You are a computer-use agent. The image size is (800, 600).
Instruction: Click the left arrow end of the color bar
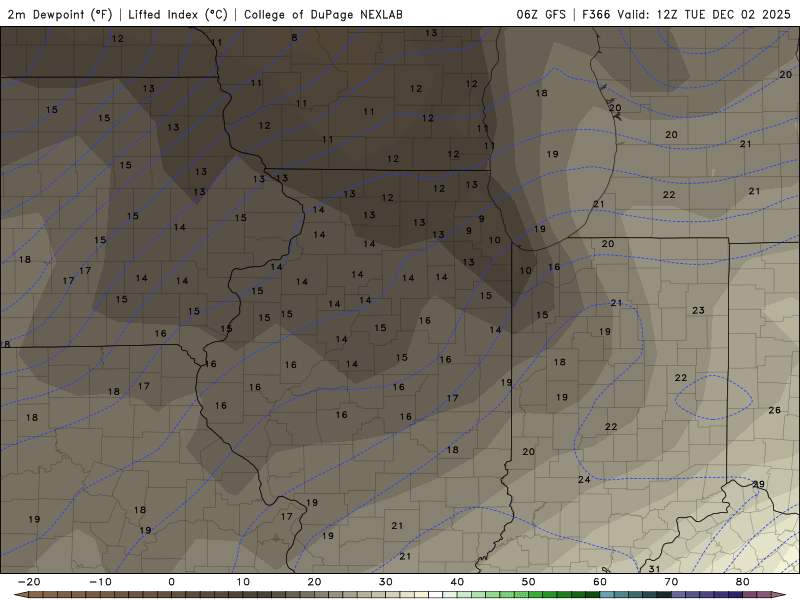pyautogui.click(x=21, y=595)
